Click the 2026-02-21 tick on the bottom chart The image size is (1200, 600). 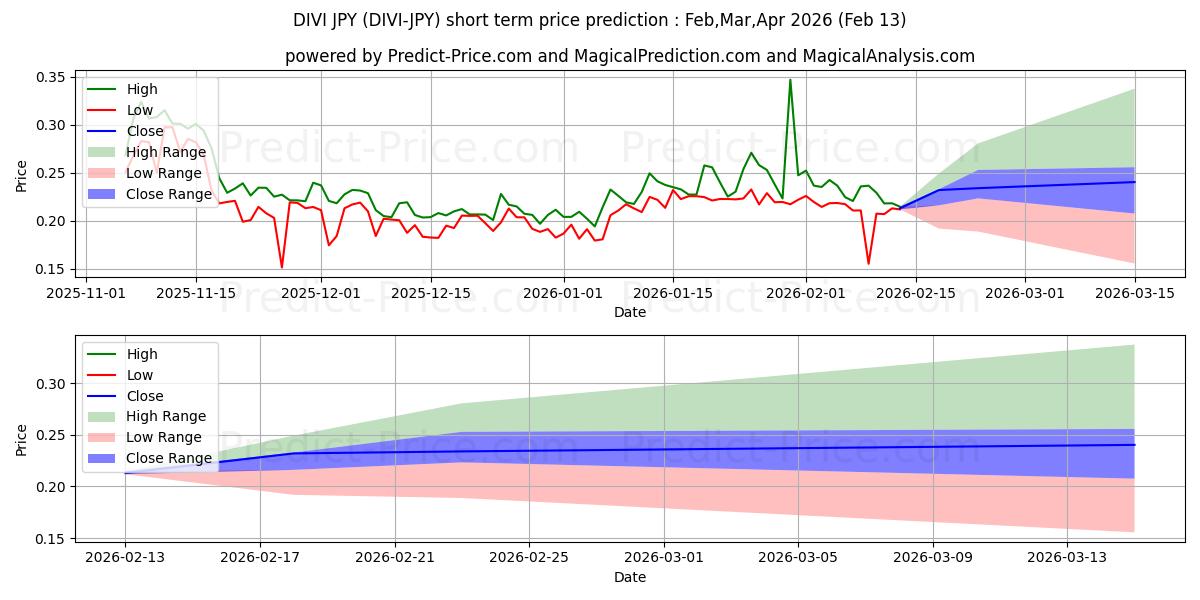click(x=395, y=557)
